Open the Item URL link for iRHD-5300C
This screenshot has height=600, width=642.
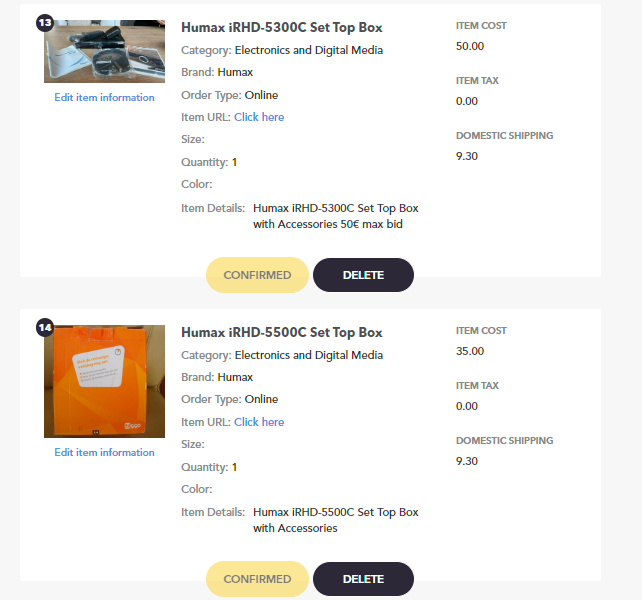259,117
